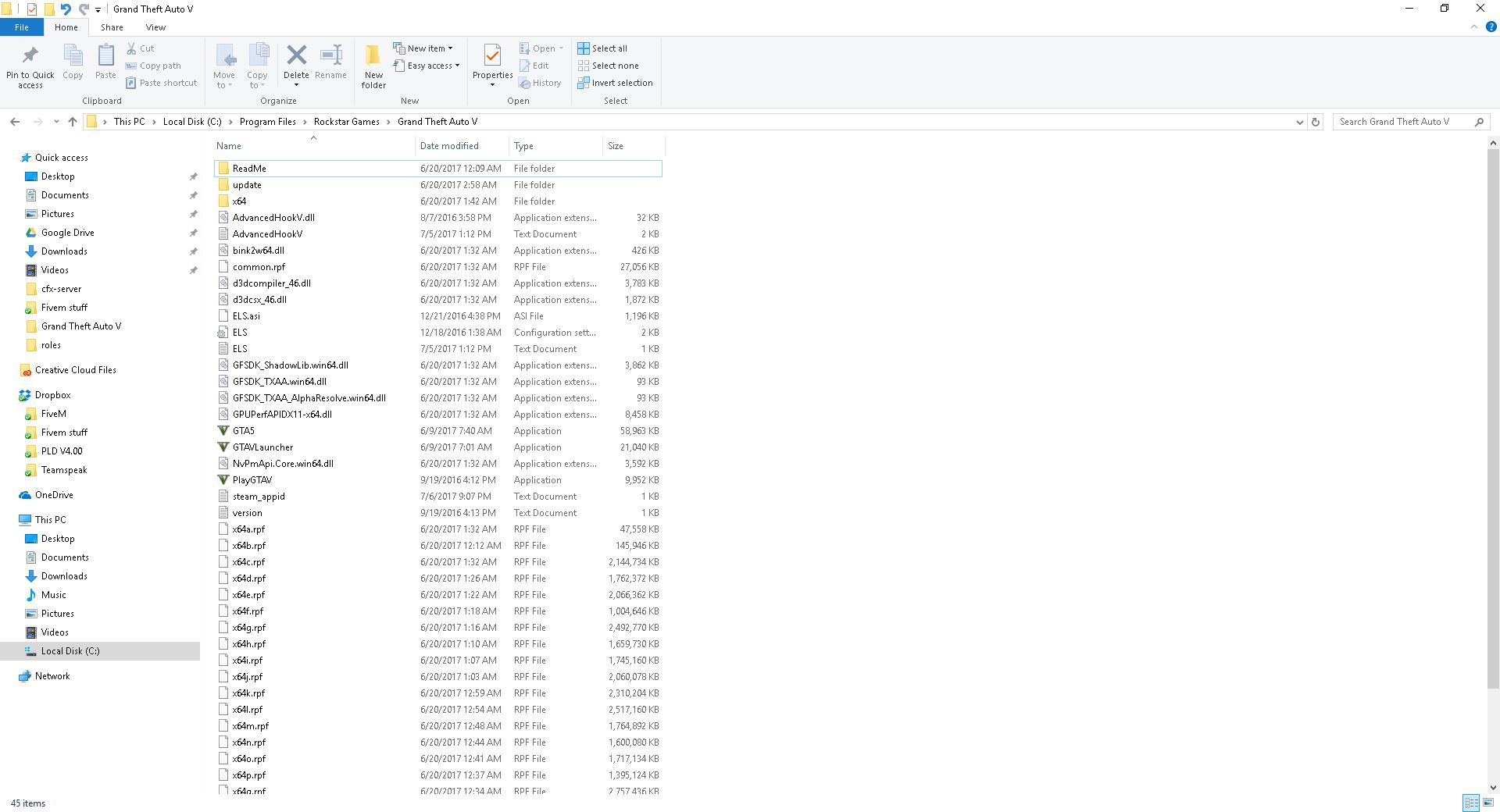Open recent locations dropdown arrow
Image resolution: width=1500 pixels, height=812 pixels.
(56, 122)
